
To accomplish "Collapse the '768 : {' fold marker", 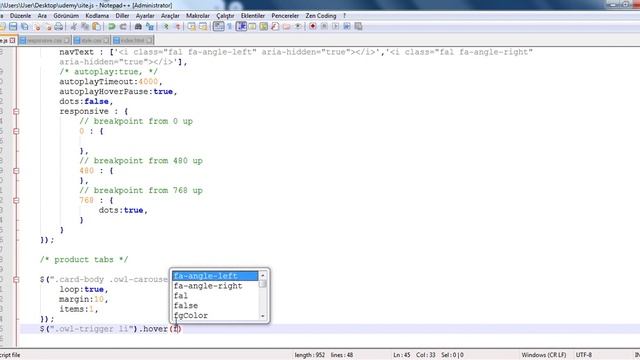I will (x=16, y=200).
